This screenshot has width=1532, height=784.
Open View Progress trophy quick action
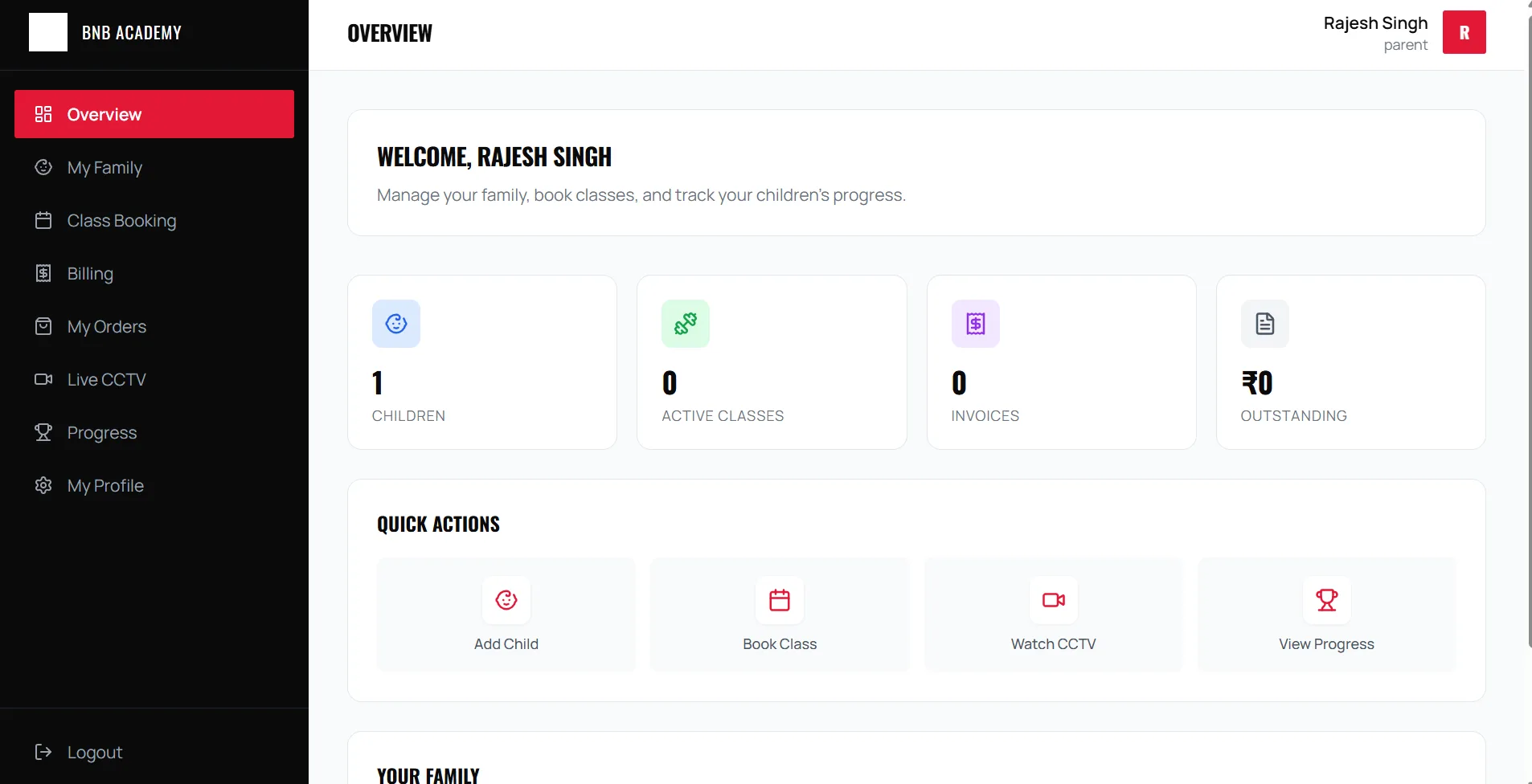point(1326,600)
